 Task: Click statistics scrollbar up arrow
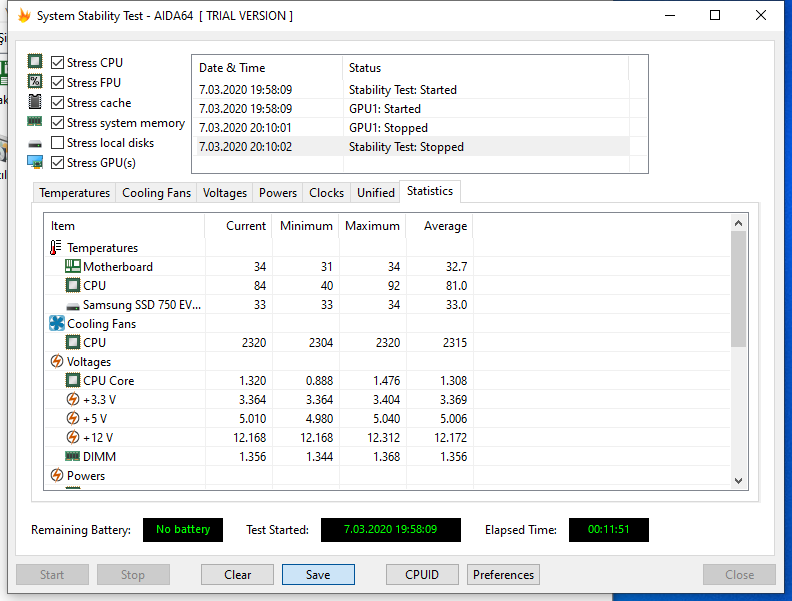pyautogui.click(x=738, y=223)
